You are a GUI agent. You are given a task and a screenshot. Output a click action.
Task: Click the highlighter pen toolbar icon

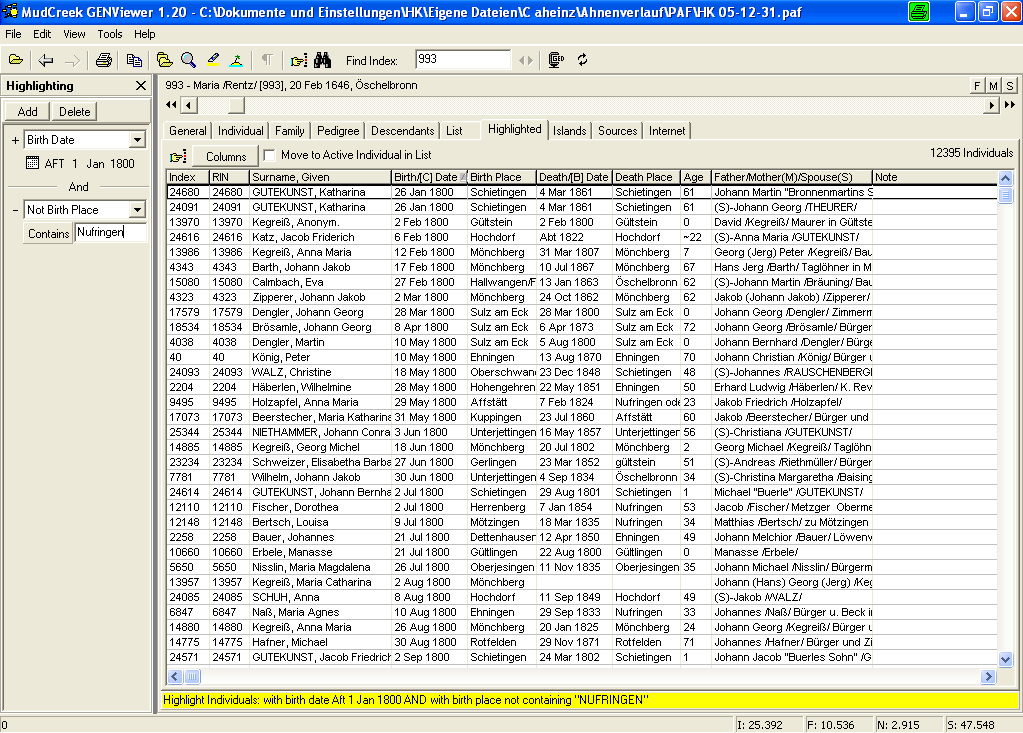click(212, 60)
